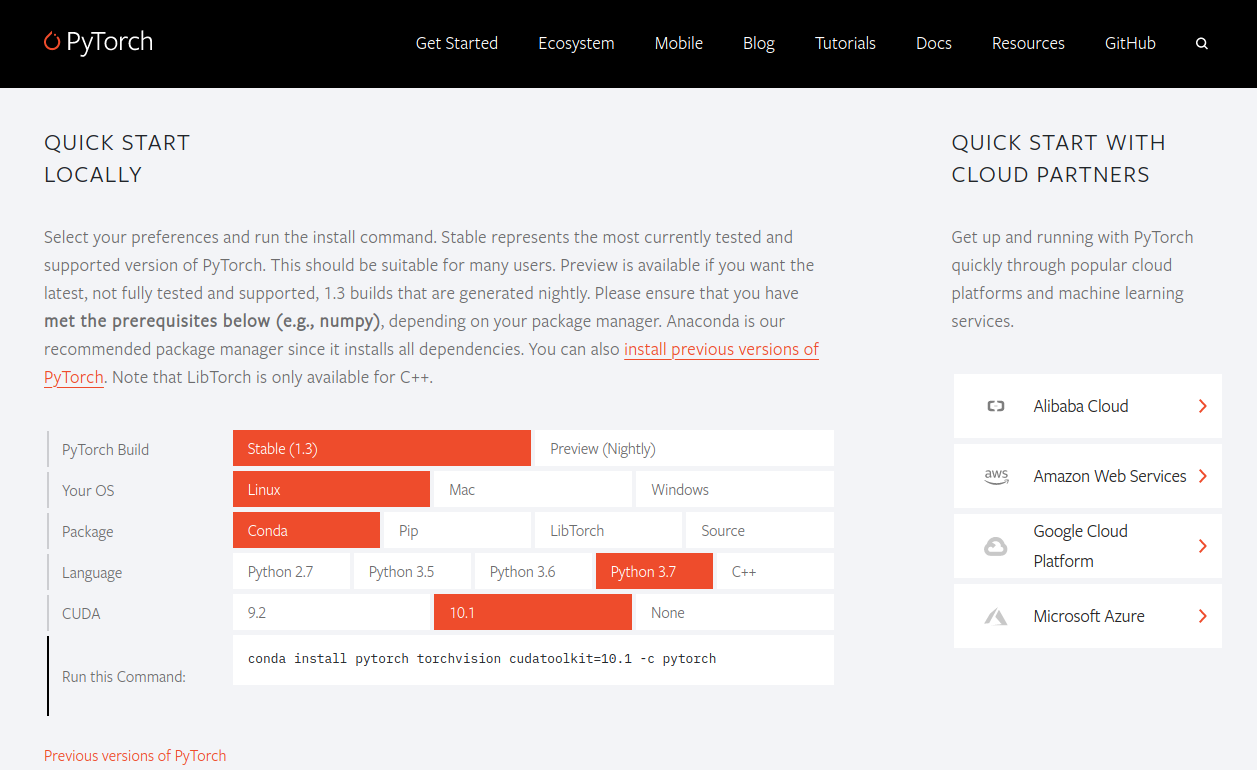
Task: Click the Alibaba Cloud logo icon
Action: coord(995,406)
